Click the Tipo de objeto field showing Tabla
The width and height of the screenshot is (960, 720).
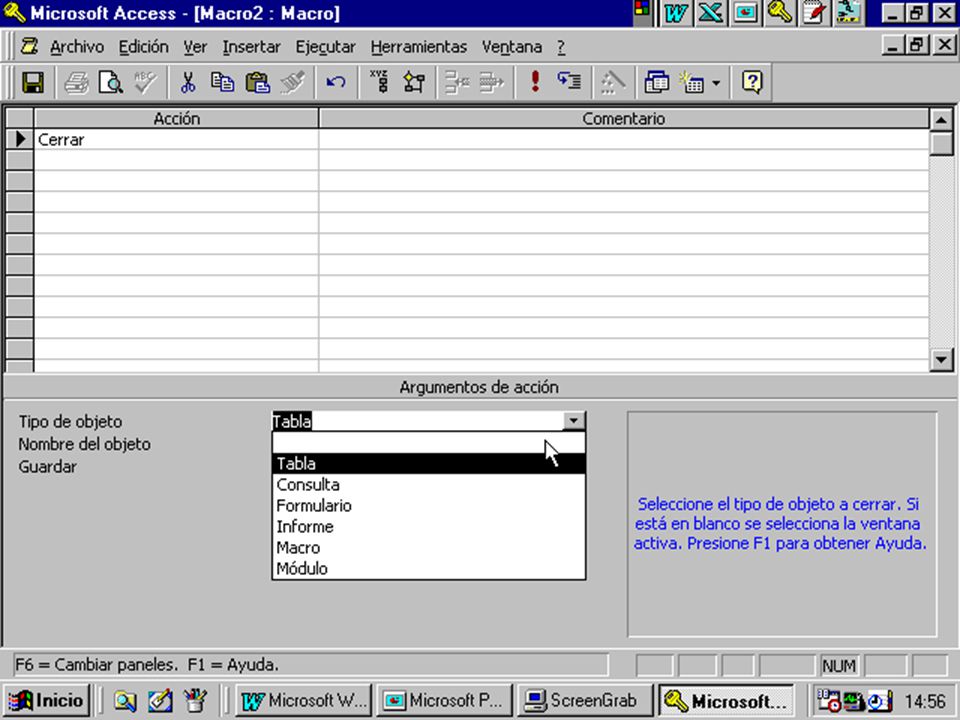pyautogui.click(x=418, y=421)
